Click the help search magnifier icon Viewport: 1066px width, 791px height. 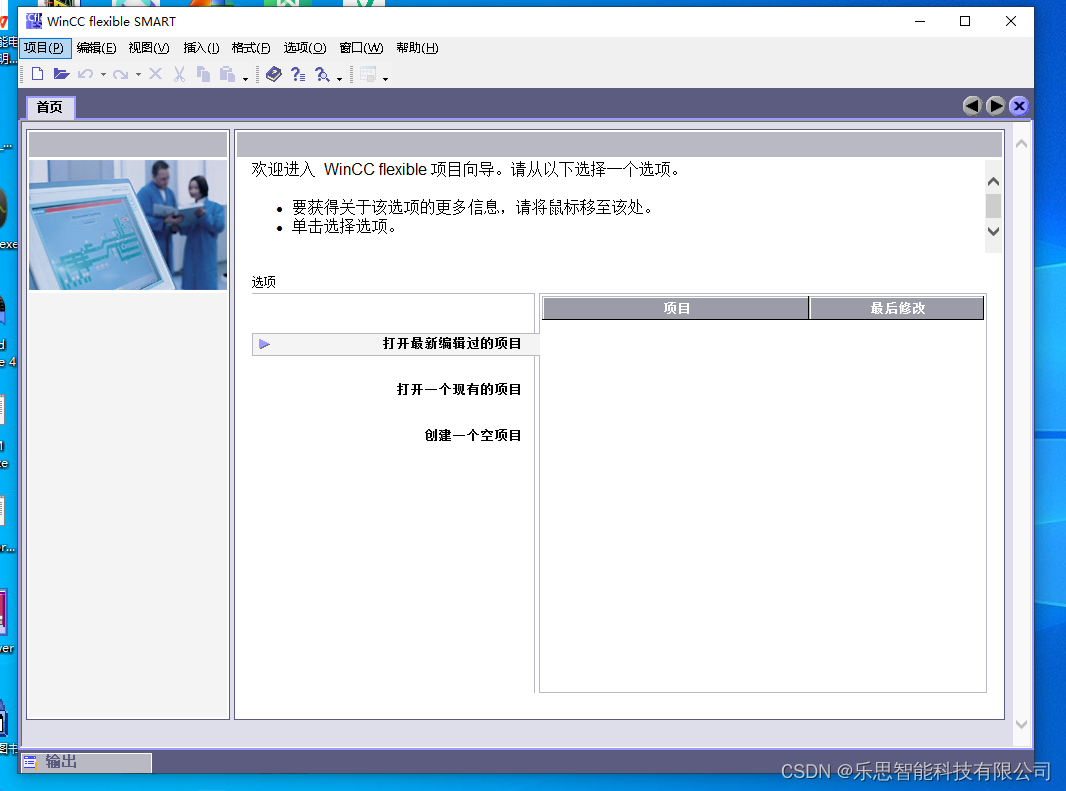[322, 74]
